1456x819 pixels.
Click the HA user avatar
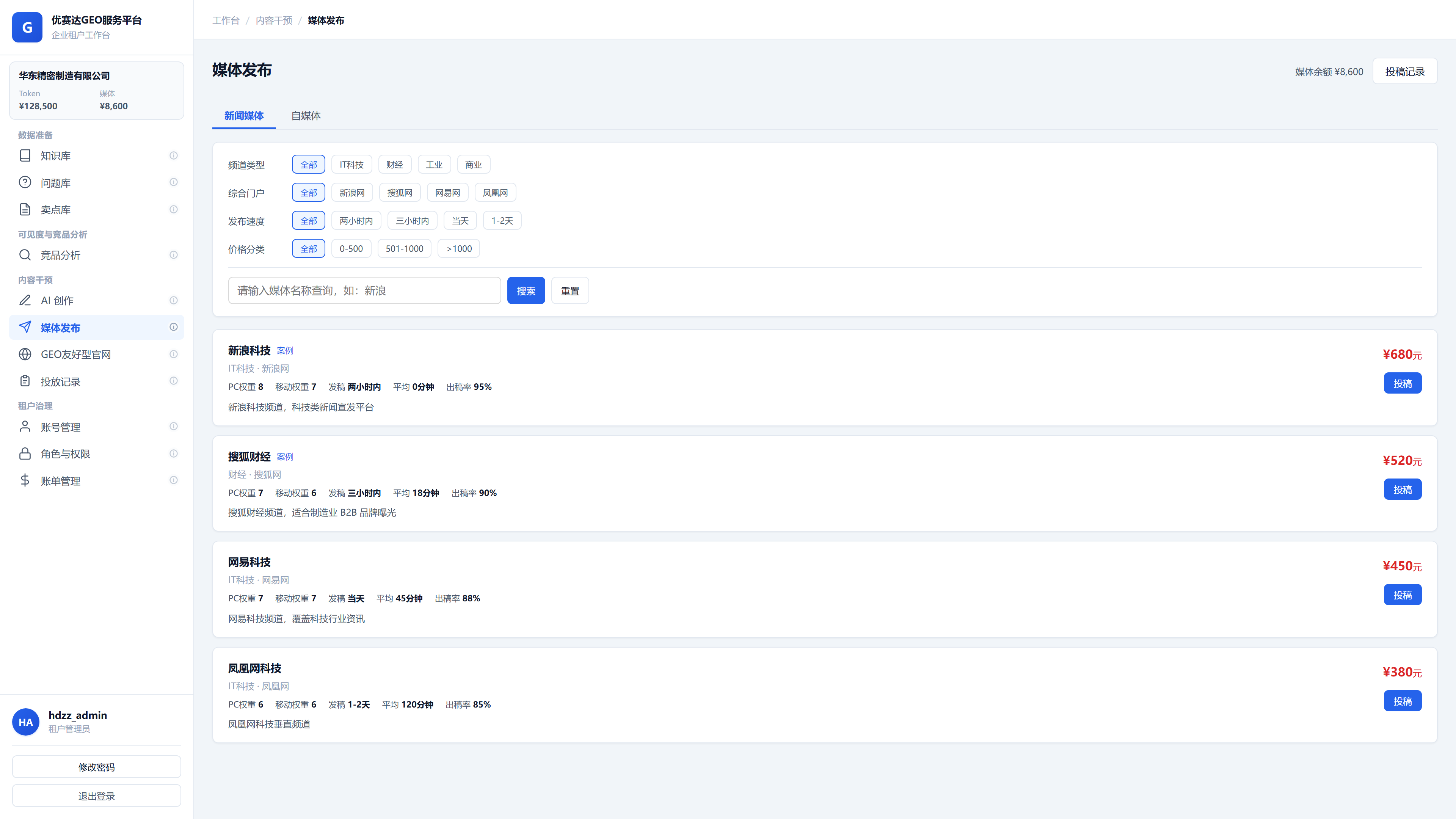point(26,722)
